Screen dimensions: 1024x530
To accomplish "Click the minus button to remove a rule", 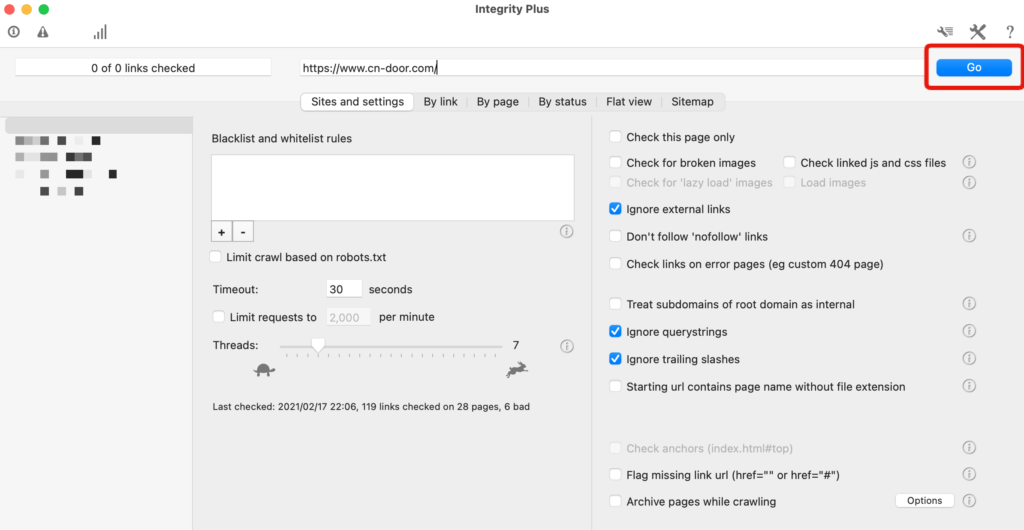I will tap(243, 232).
